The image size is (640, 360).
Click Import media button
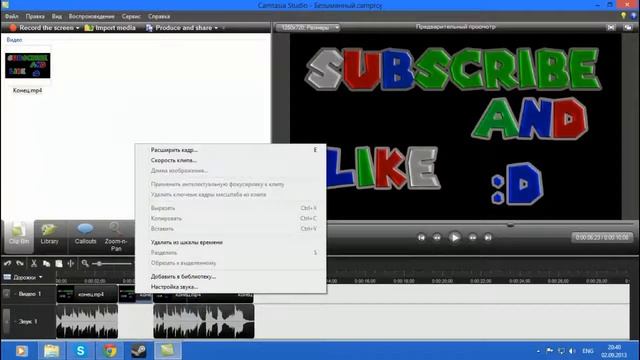pyautogui.click(x=110, y=28)
